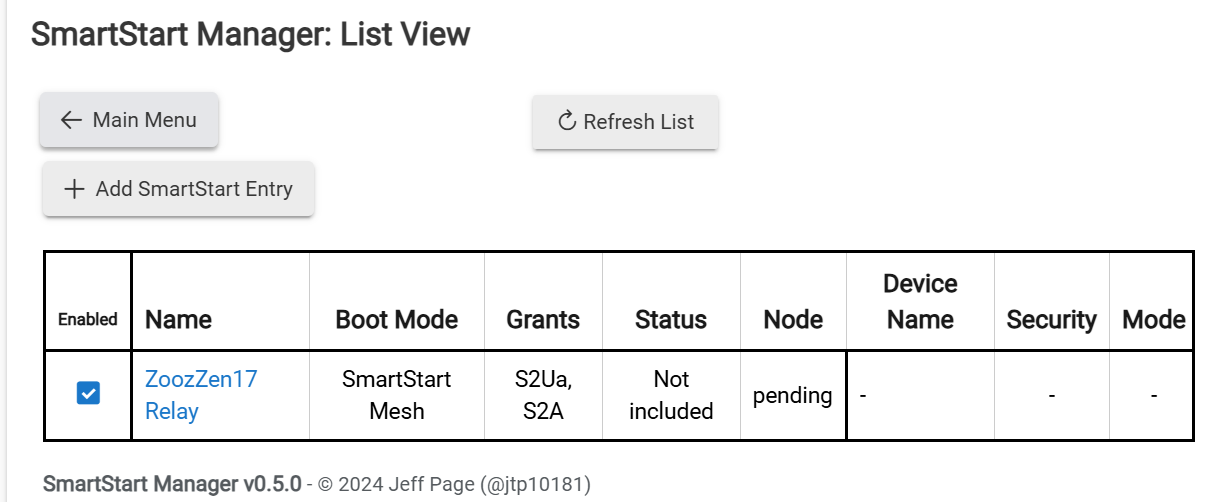Screen dimensions: 1218x502
Task: Click the Enabled column header
Action: coord(88,320)
